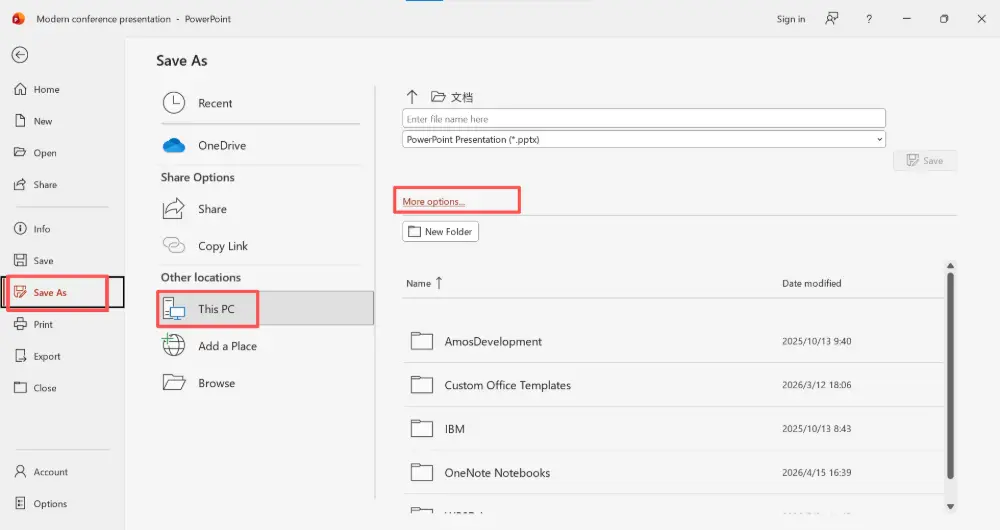The image size is (1000, 530).
Task: Click the back arrow icon
Action: [x=20, y=55]
